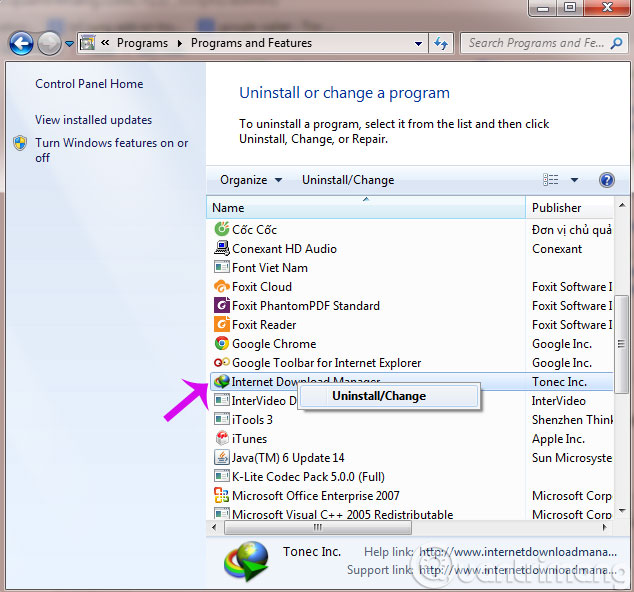Image resolution: width=634 pixels, height=592 pixels.
Task: Click the iTunes icon
Action: coord(222,438)
